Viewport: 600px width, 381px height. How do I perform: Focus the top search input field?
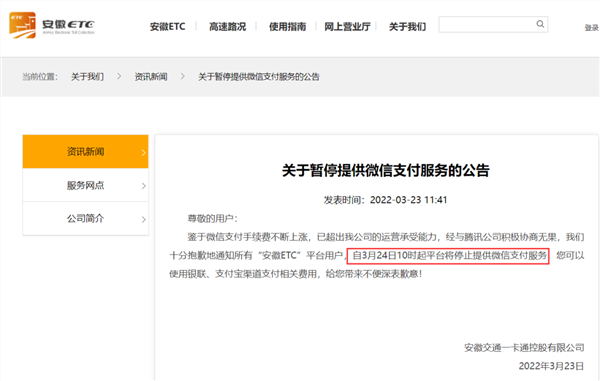[x=493, y=24]
